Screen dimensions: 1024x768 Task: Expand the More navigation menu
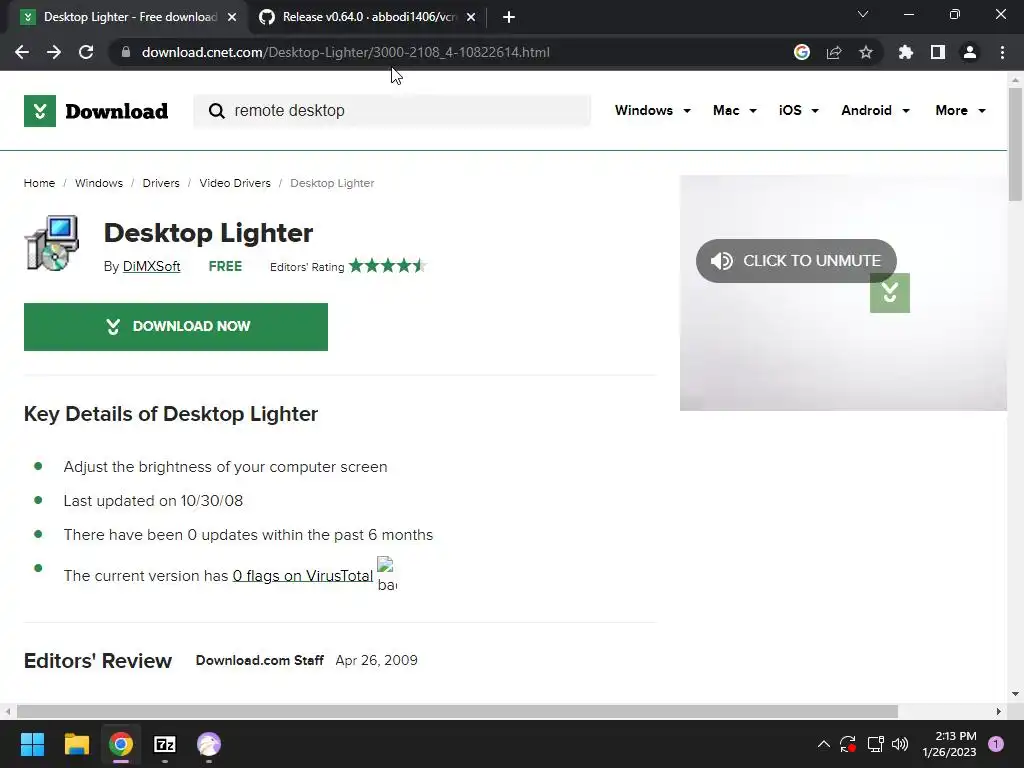tap(960, 110)
